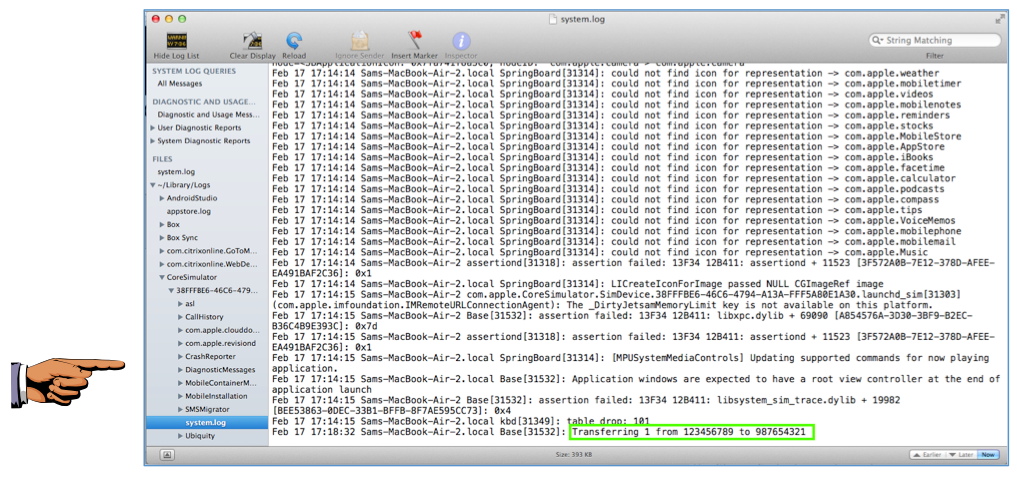Enter full screen with the top-right arrows icon
This screenshot has height=479, width=1017.
tap(999, 19)
